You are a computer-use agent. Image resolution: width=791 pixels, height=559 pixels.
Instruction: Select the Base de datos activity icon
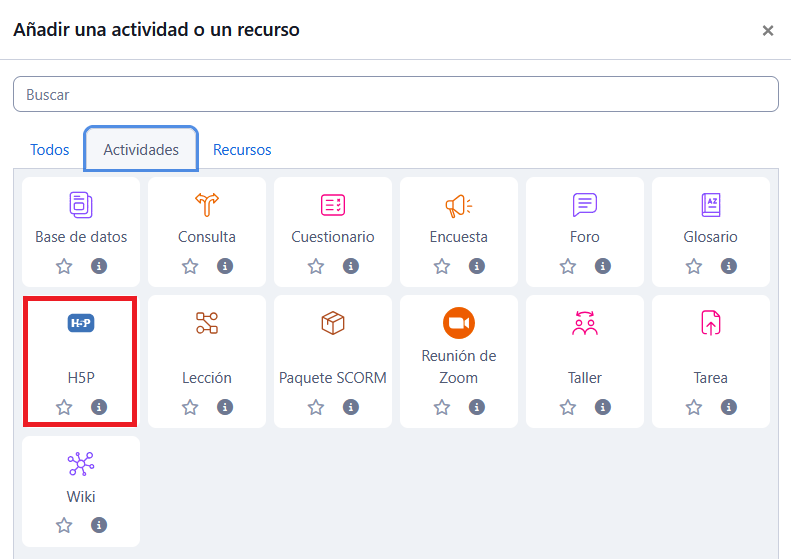click(81, 205)
